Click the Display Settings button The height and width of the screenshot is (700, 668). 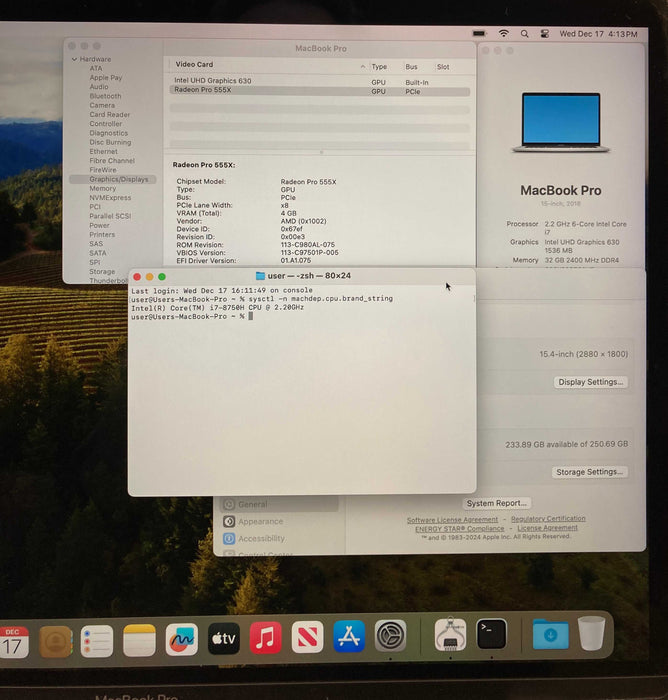[591, 382]
